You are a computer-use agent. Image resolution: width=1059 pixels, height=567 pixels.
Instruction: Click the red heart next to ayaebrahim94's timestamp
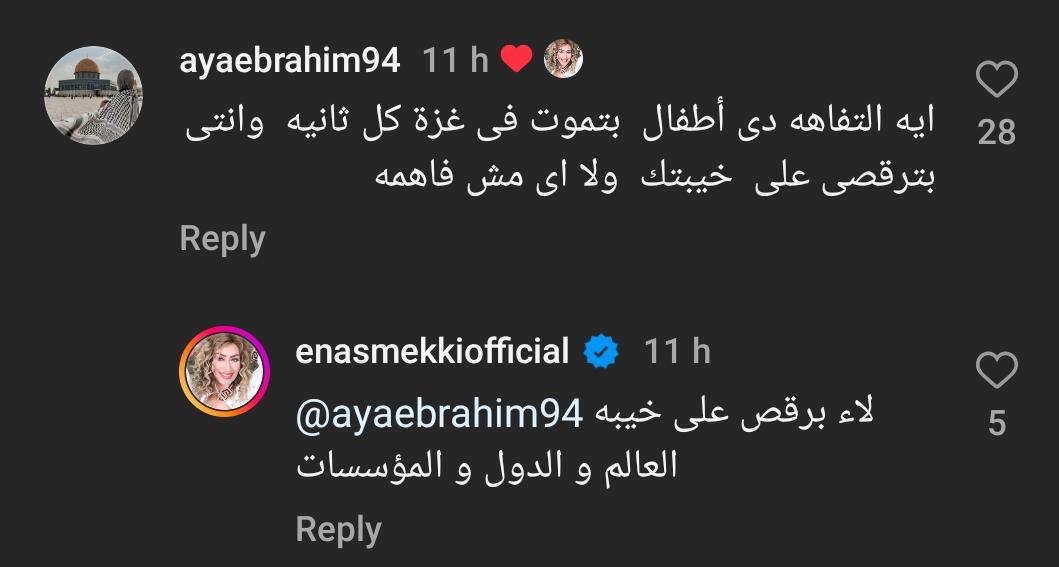516,61
